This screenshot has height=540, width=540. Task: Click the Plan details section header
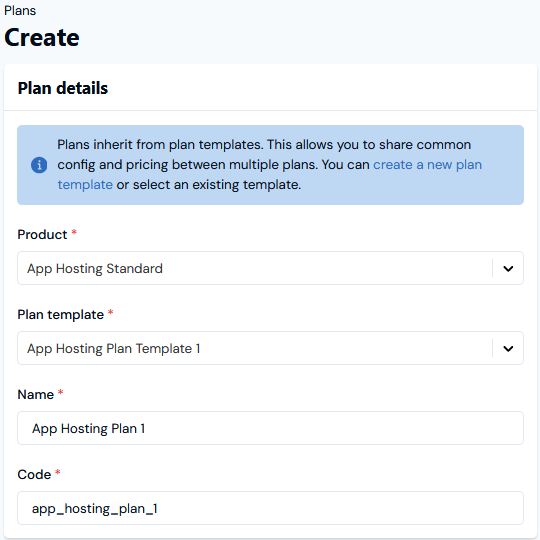click(x=63, y=88)
